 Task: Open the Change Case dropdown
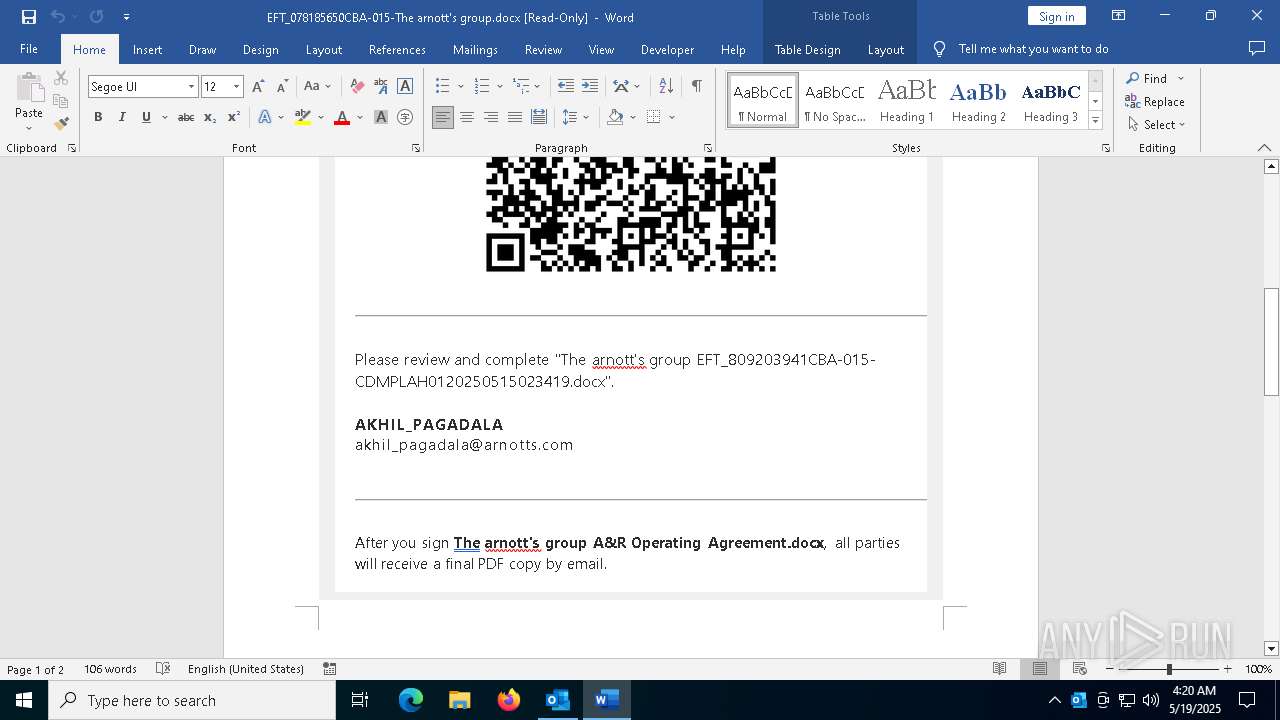coord(317,87)
